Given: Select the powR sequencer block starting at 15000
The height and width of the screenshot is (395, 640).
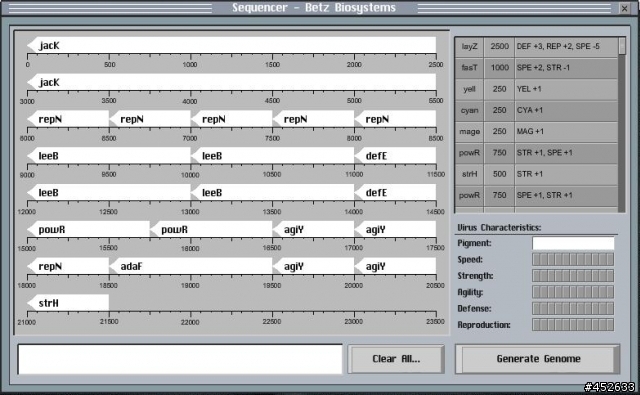Looking at the screenshot, I should click(89, 229).
